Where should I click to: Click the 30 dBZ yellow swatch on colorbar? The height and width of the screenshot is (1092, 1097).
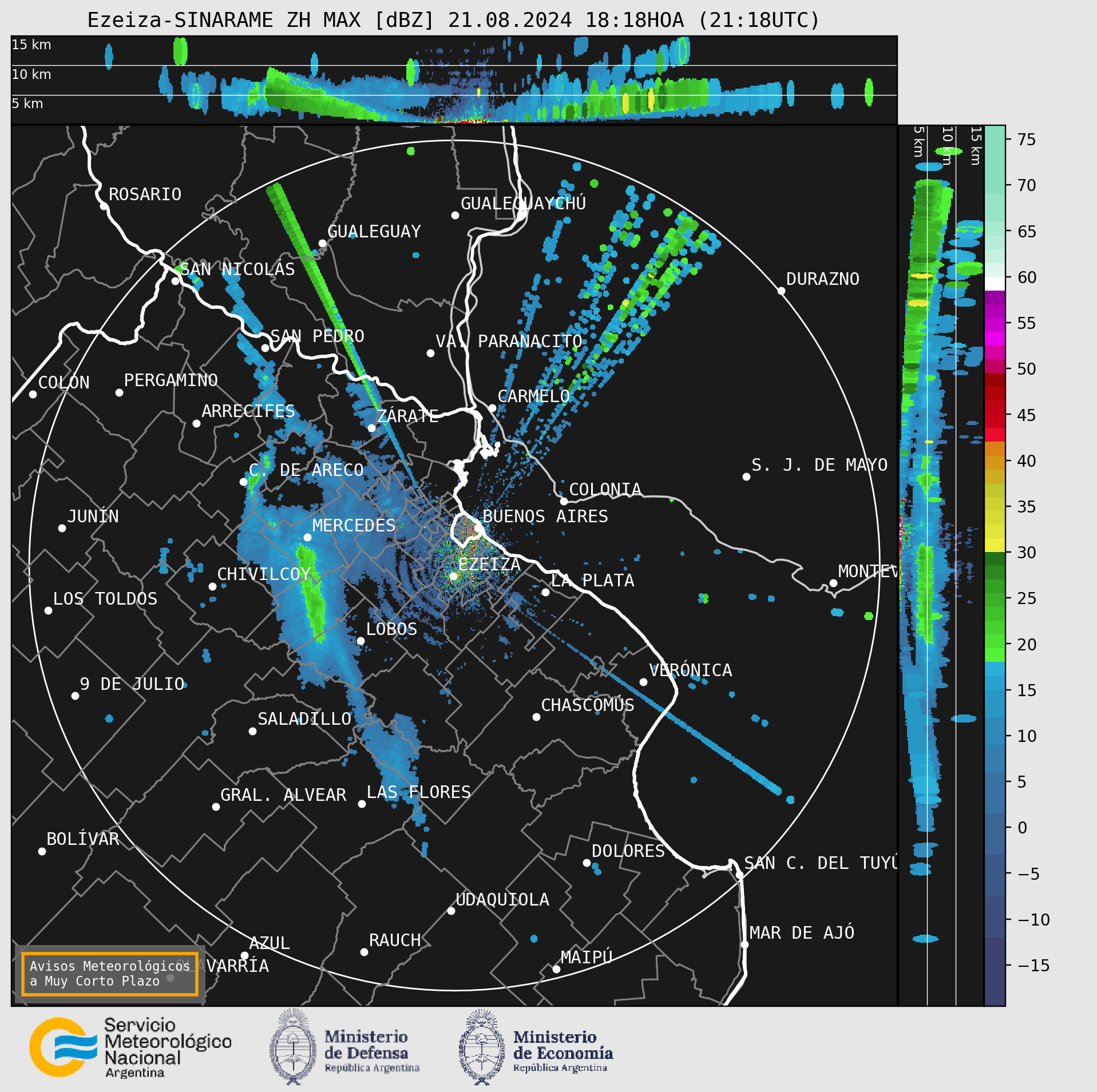pos(995,545)
